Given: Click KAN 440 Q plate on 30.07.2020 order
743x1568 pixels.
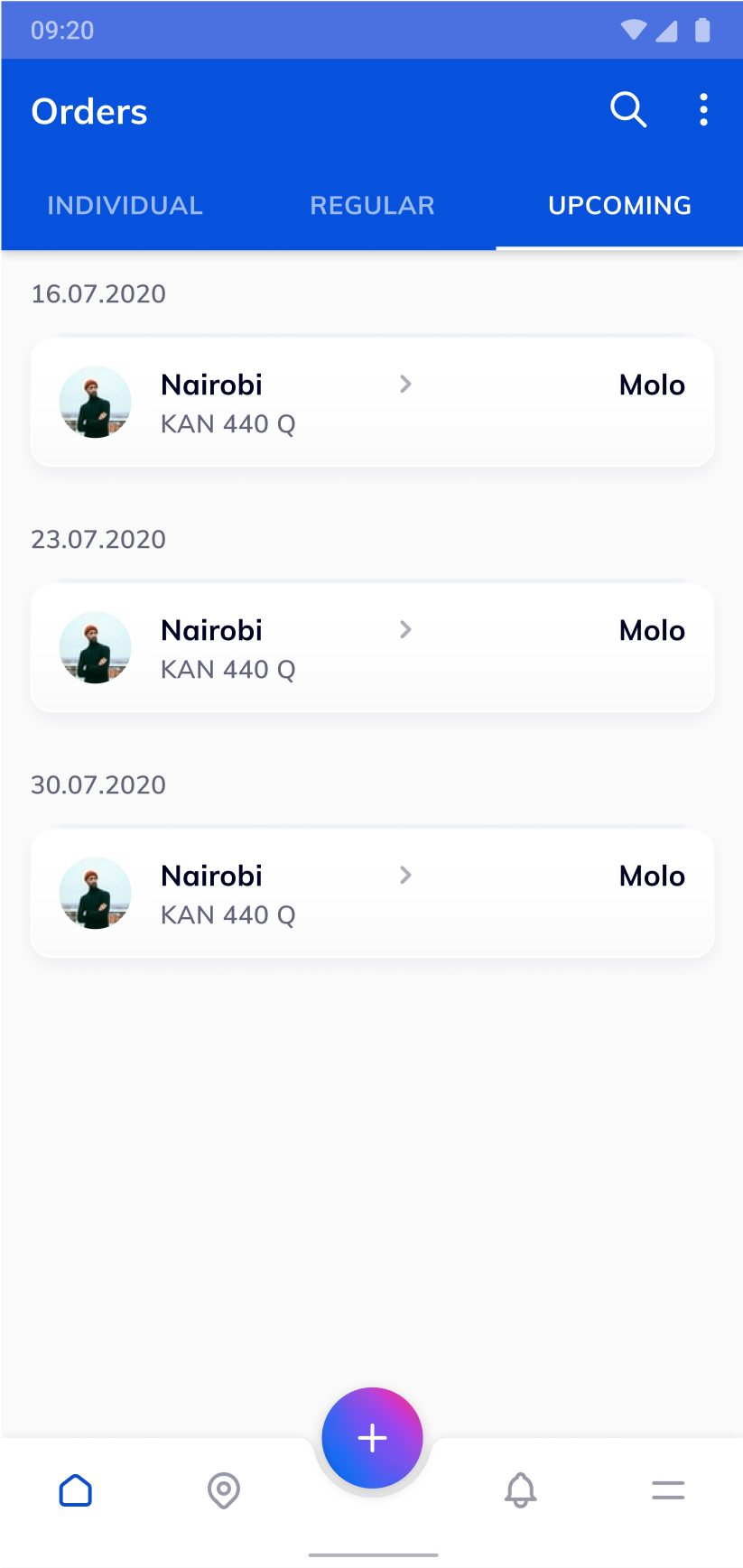Looking at the screenshot, I should (x=228, y=915).
